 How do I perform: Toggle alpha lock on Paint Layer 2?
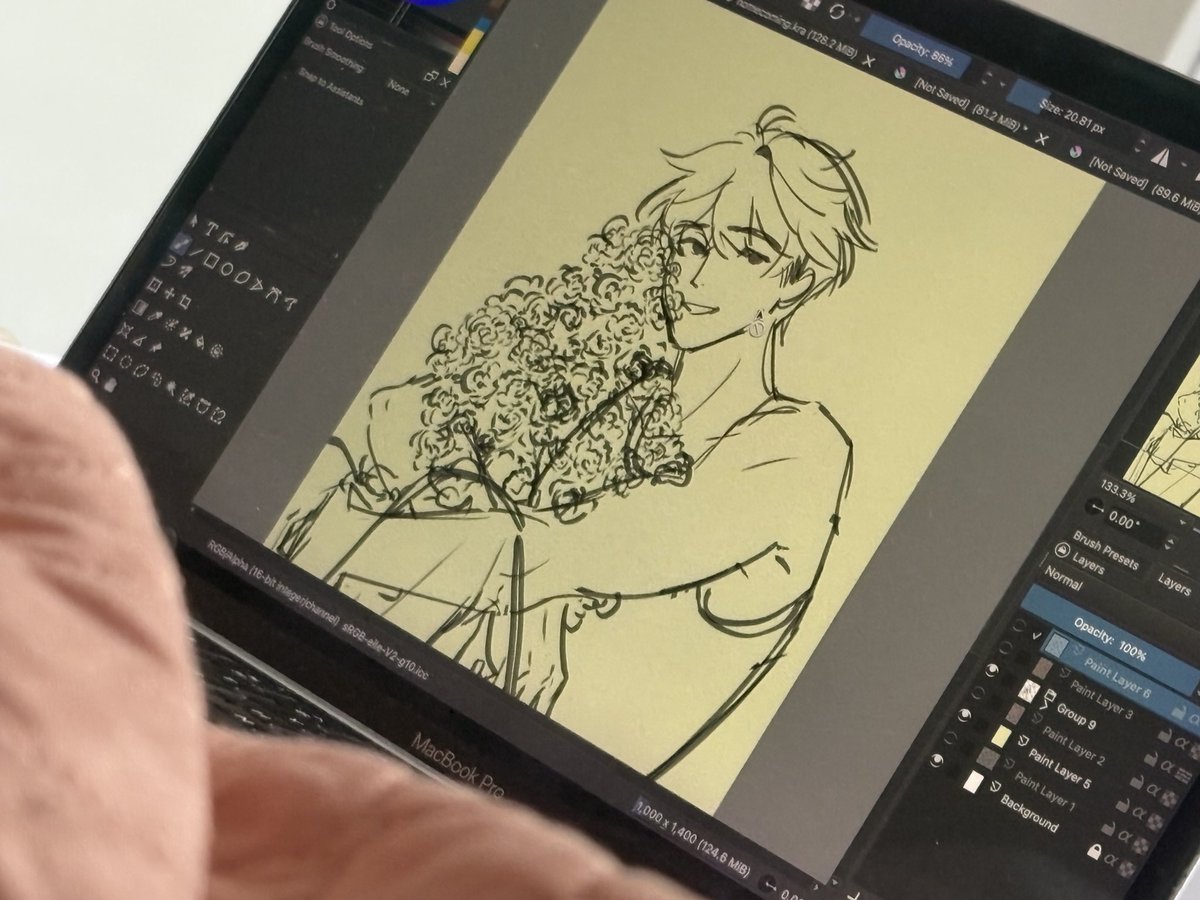tap(1168, 799)
